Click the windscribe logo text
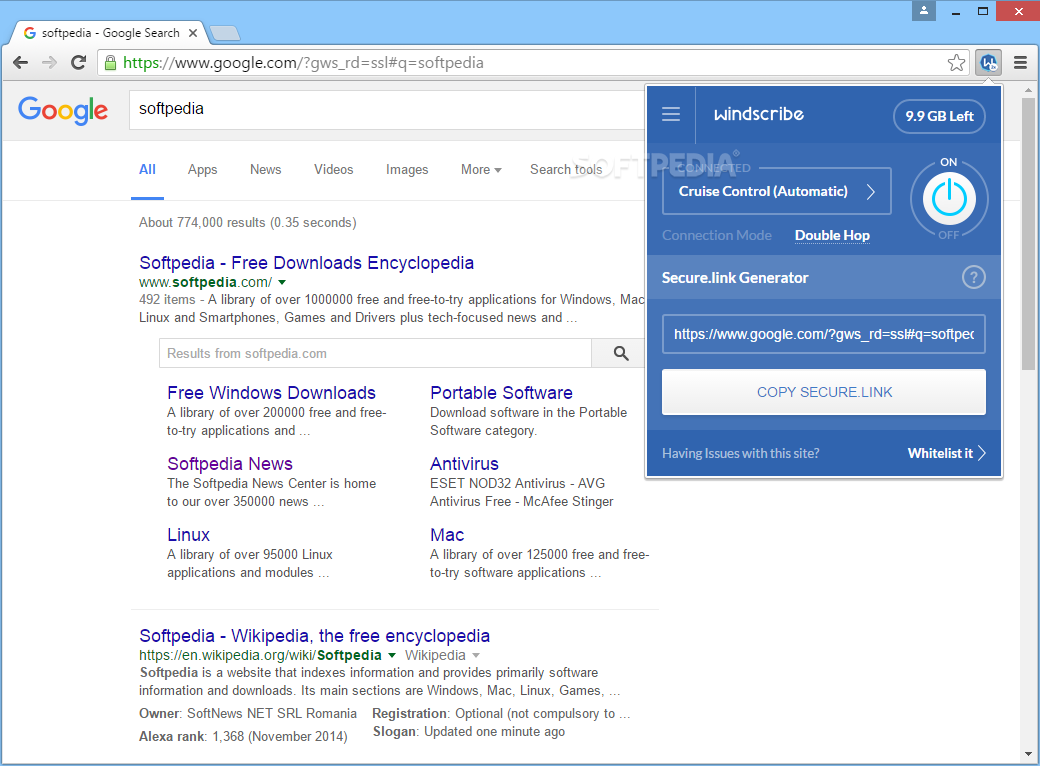 point(758,114)
